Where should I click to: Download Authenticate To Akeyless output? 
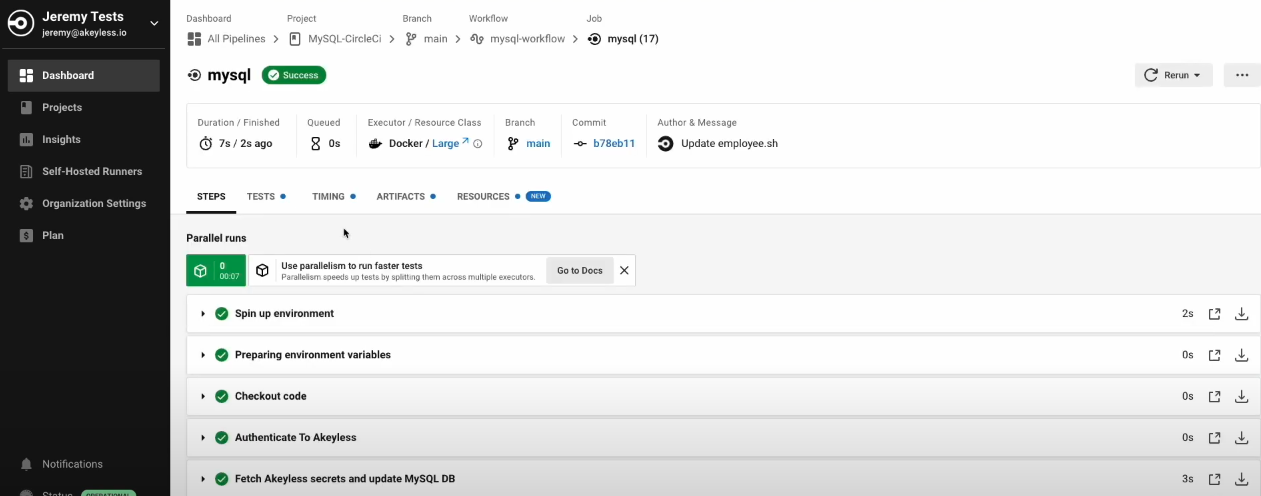[x=1241, y=437]
